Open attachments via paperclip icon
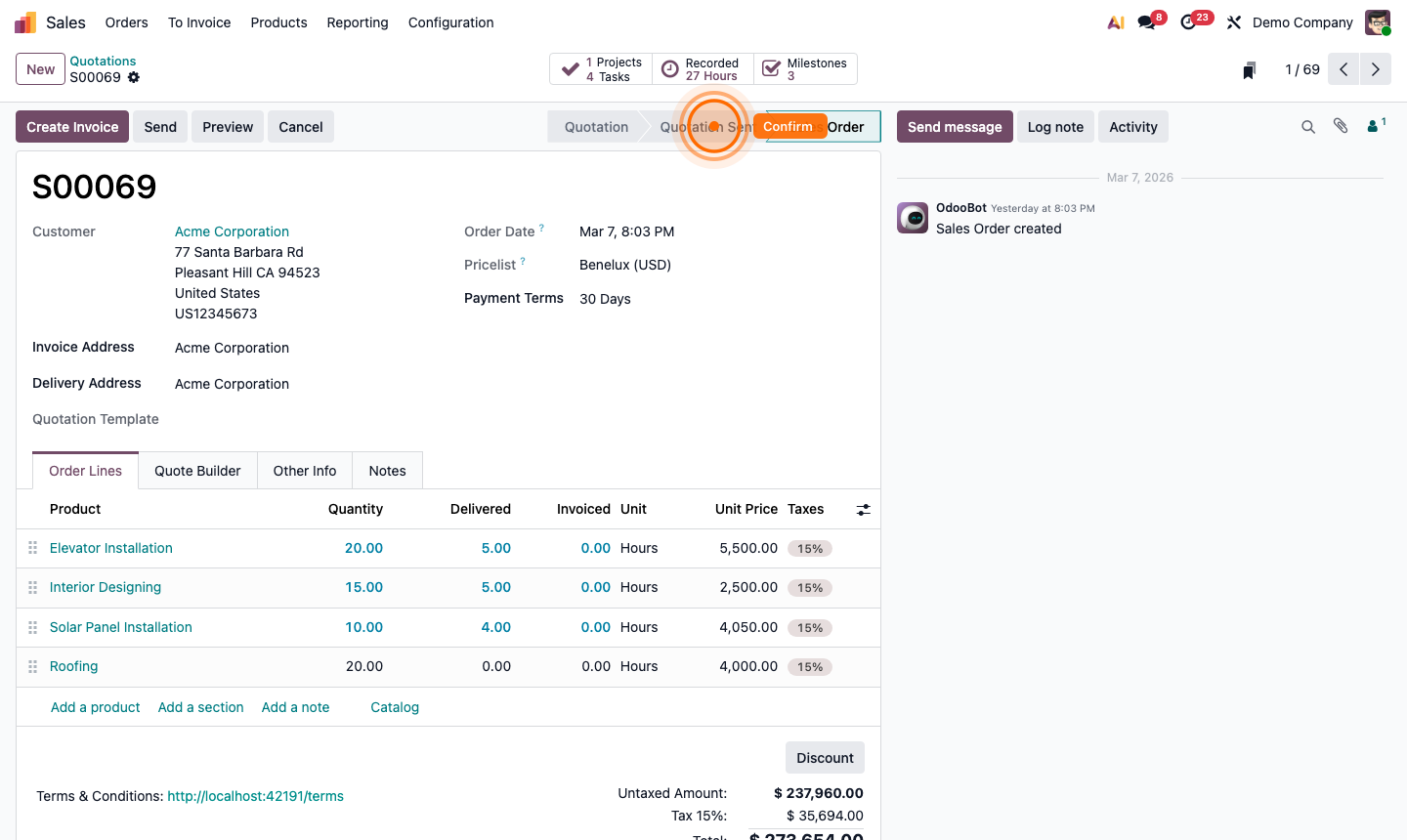1407x840 pixels. 1340,126
